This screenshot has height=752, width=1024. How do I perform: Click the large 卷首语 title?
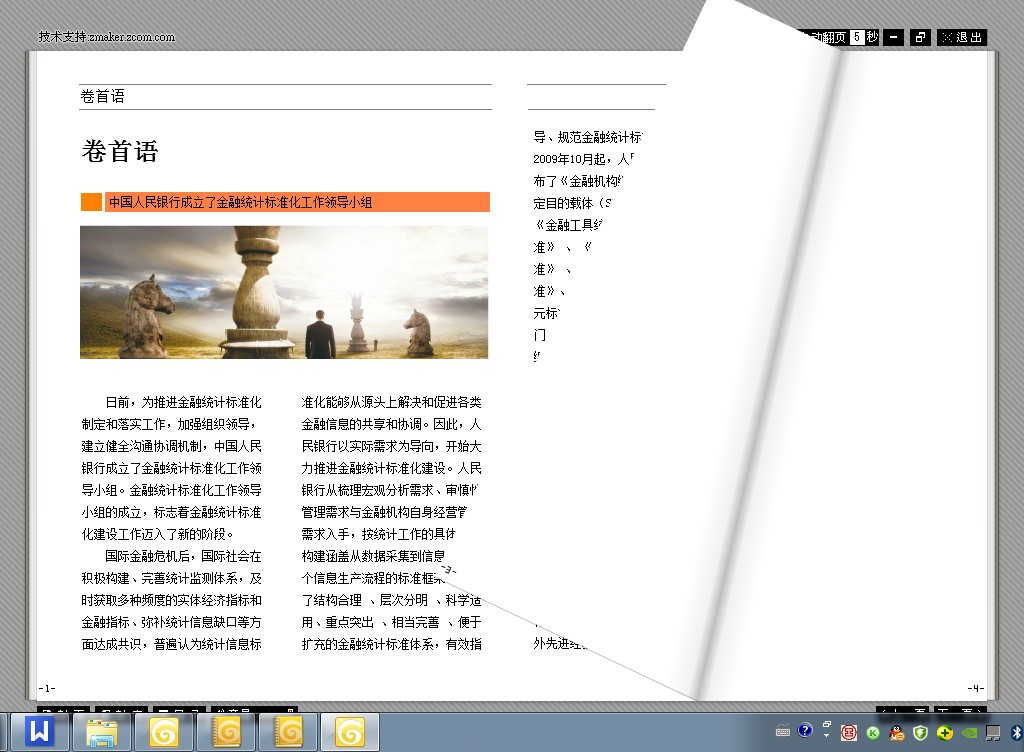click(x=120, y=151)
